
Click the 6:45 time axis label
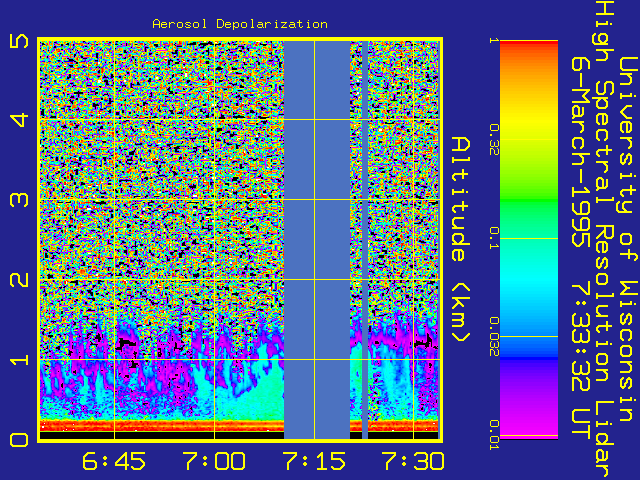(x=114, y=461)
